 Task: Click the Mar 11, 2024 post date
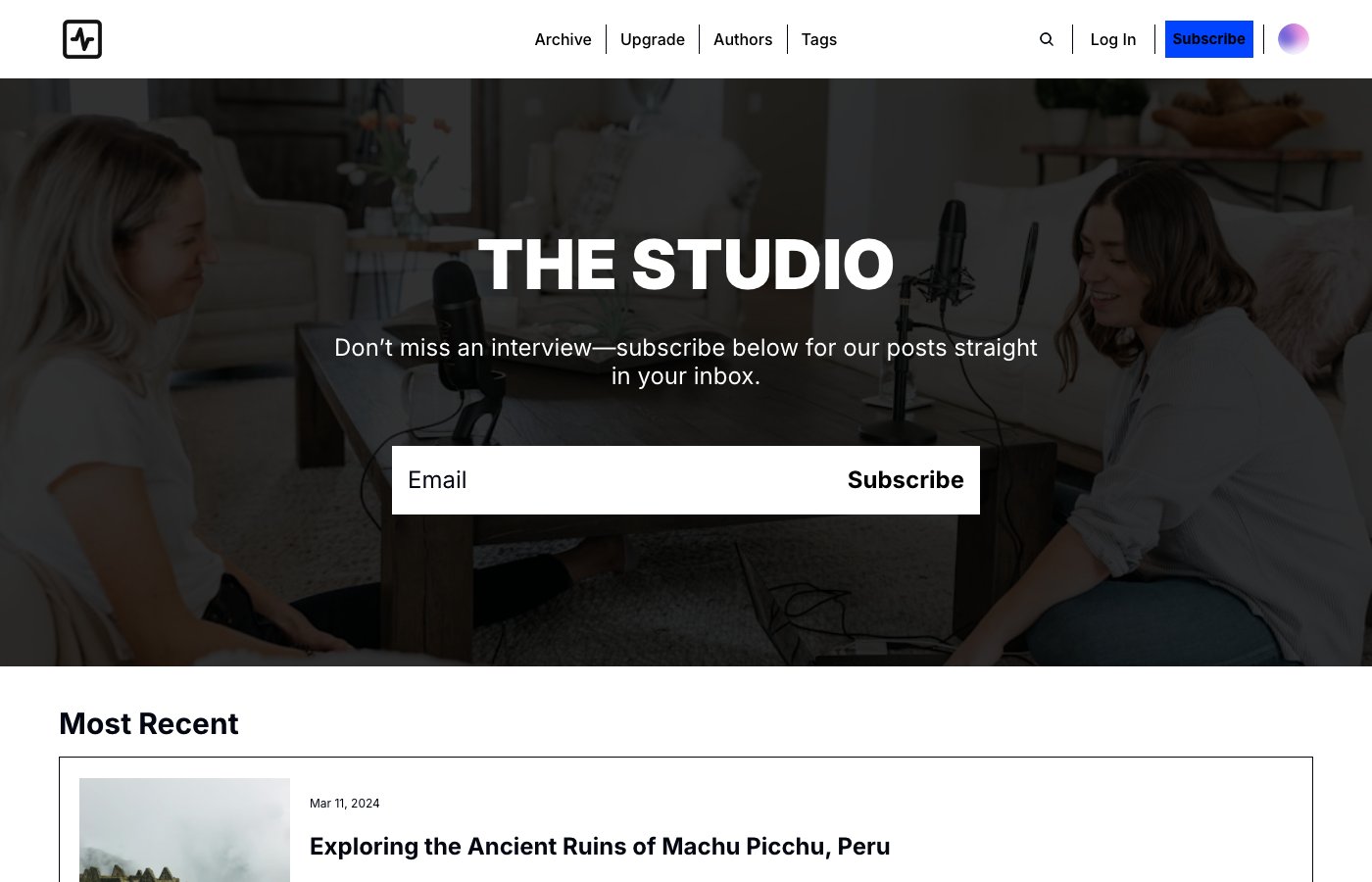[x=345, y=804]
